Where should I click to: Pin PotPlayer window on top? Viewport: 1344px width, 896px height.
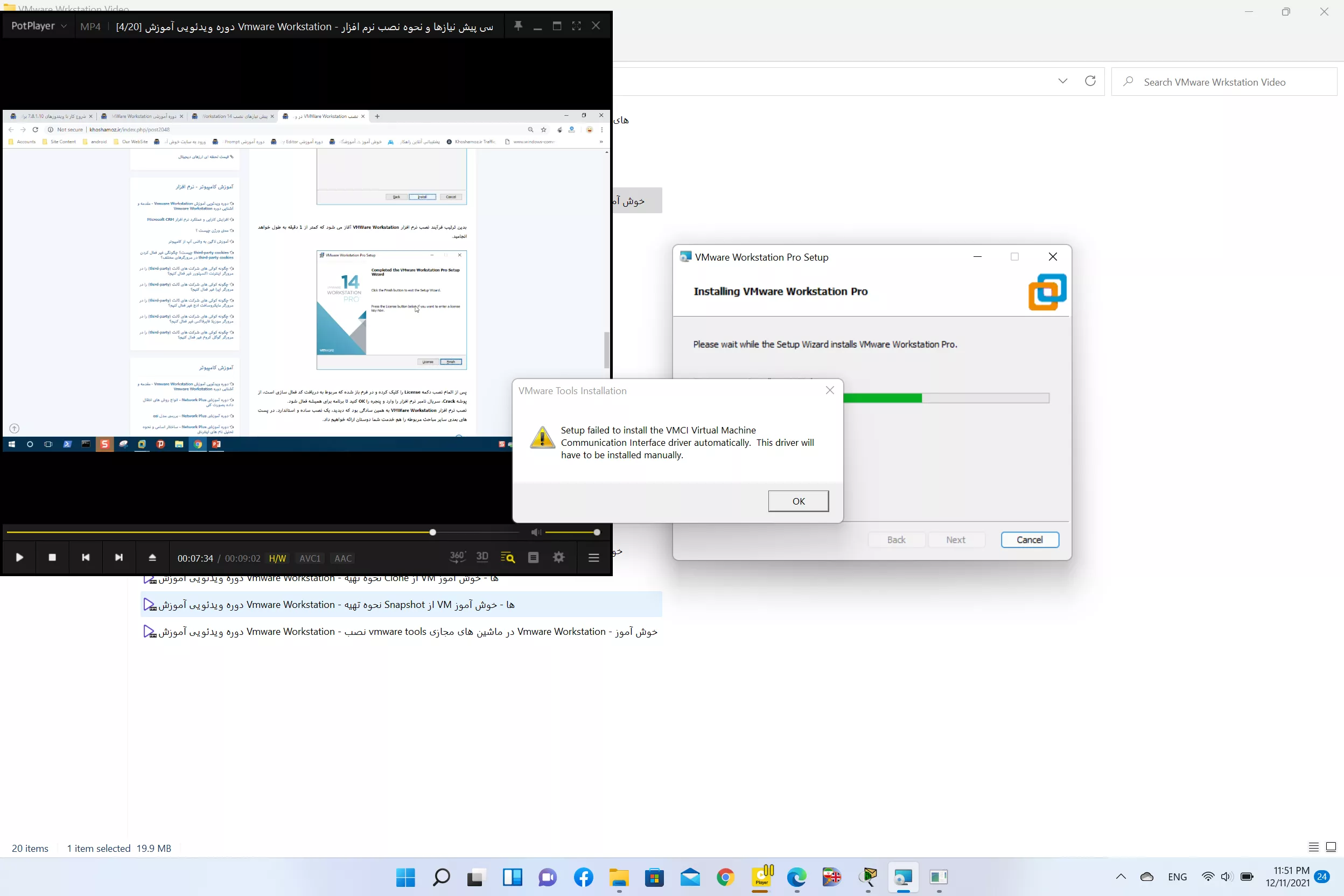tap(517, 26)
